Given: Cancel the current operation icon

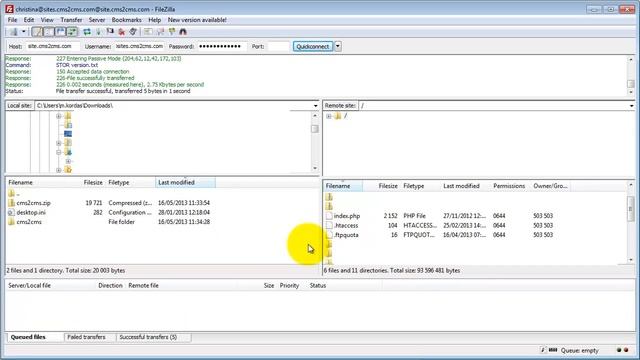Looking at the screenshot, I should 110,32.
